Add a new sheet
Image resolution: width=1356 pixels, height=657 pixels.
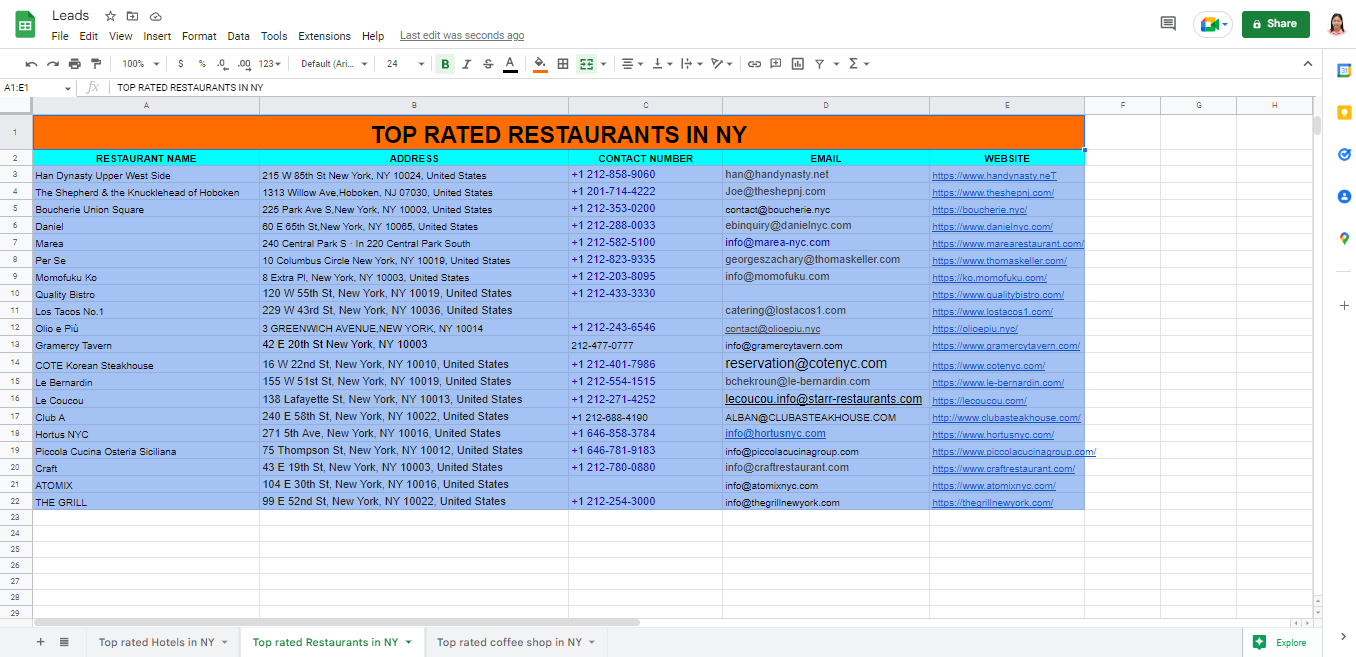[x=41, y=642]
